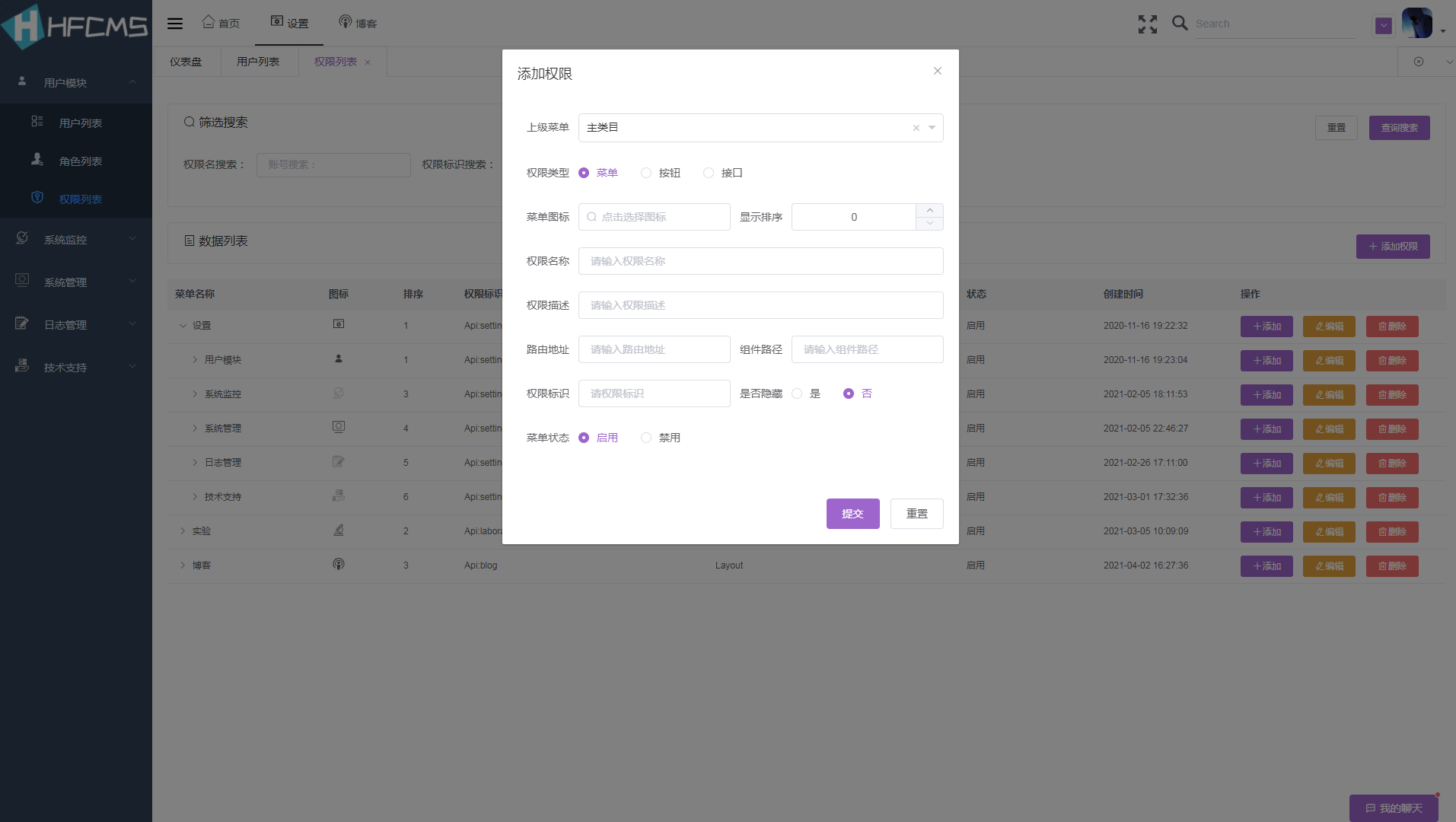
Task: Click the 路由地址 input field
Action: click(x=655, y=349)
